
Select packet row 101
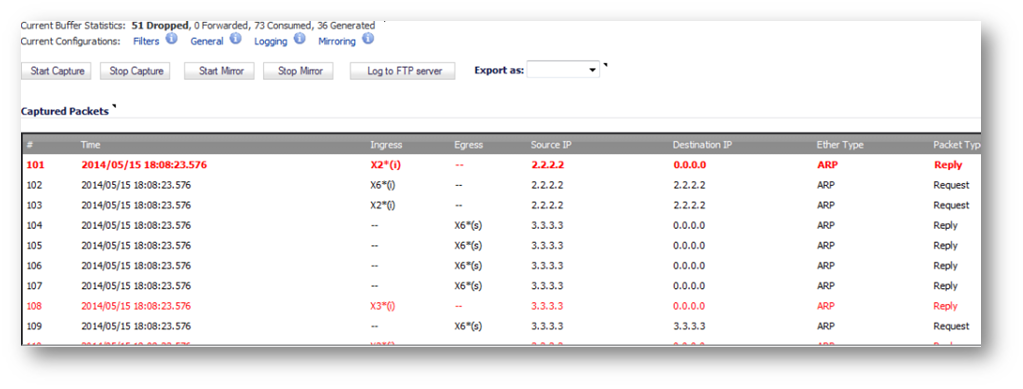click(x=501, y=165)
